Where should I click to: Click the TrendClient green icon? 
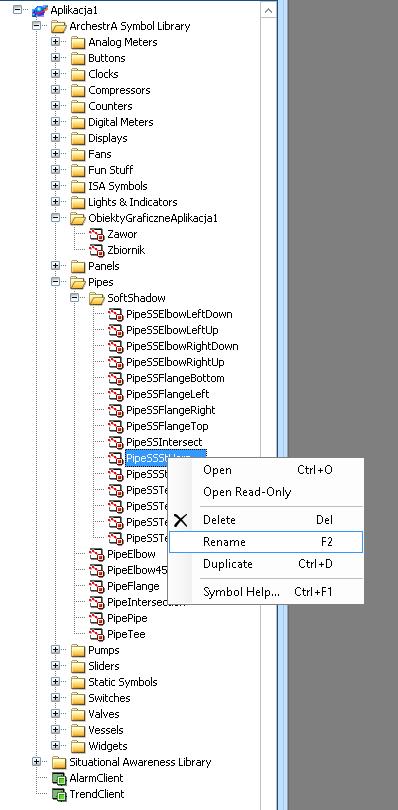click(59, 795)
